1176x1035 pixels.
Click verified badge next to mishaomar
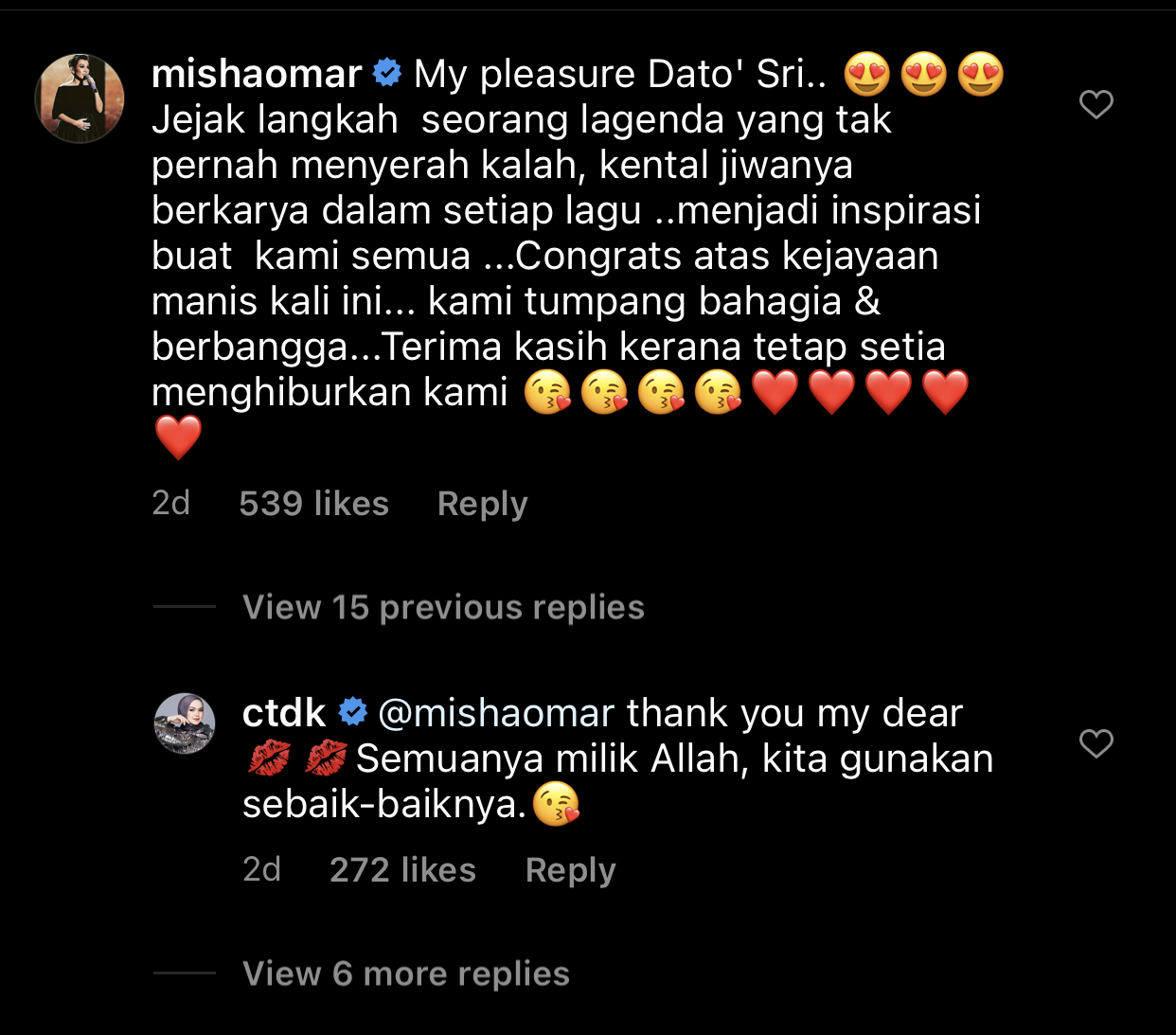387,72
